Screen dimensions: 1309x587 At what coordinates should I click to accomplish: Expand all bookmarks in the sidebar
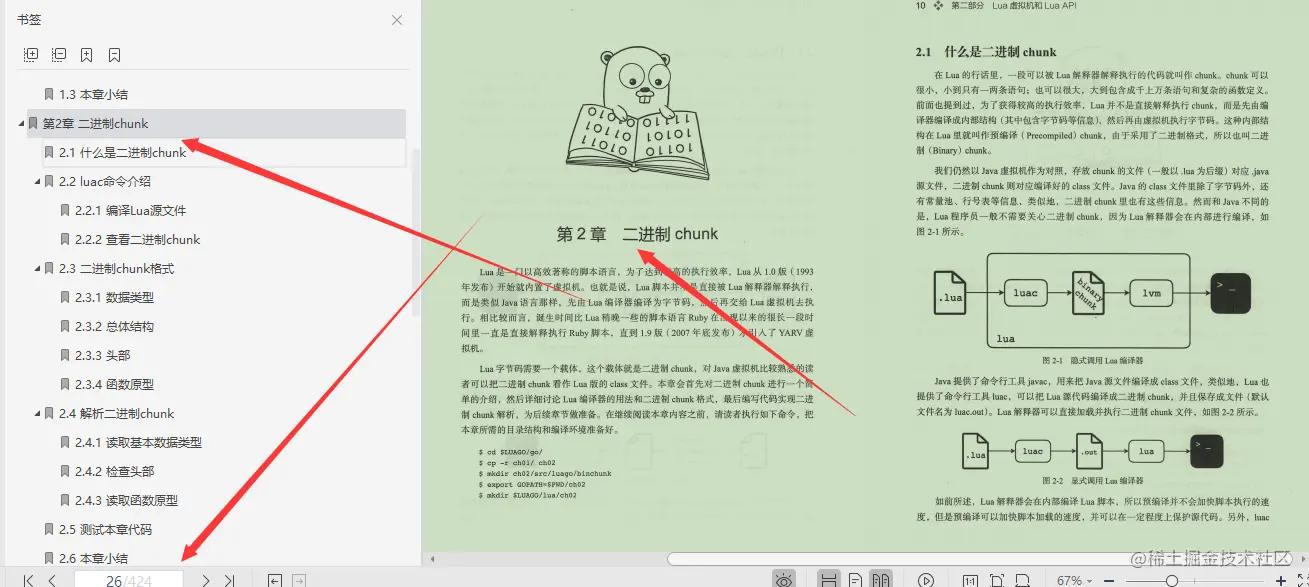[31, 55]
